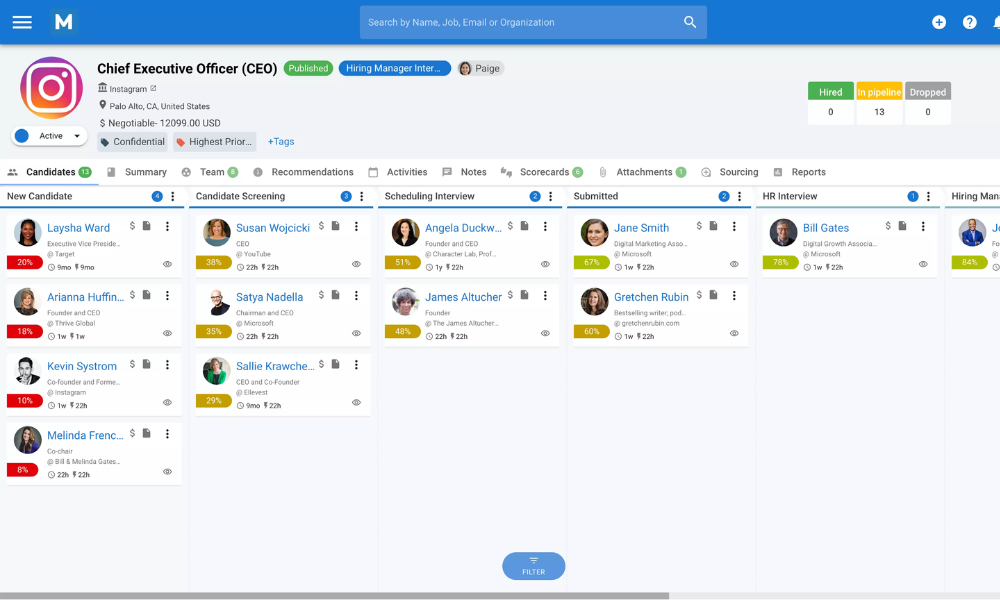
Task: Click the 78% match score on Bill Gates
Action: (x=780, y=262)
